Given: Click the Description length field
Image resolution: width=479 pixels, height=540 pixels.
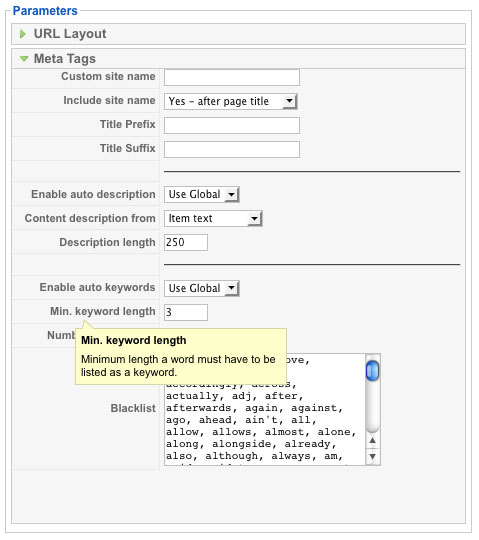Looking at the screenshot, I should (186, 242).
